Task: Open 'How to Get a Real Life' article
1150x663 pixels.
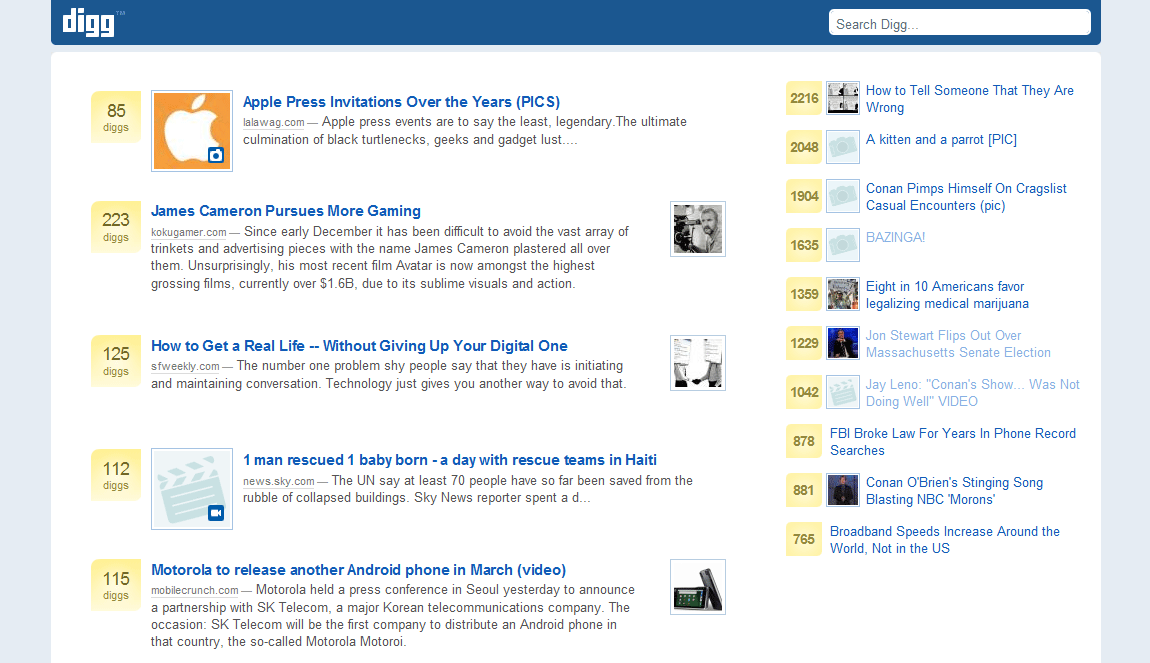Action: click(359, 346)
